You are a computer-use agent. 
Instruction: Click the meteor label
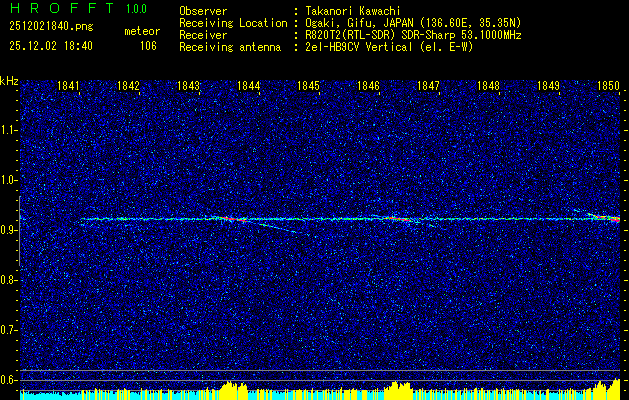[x=142, y=31]
